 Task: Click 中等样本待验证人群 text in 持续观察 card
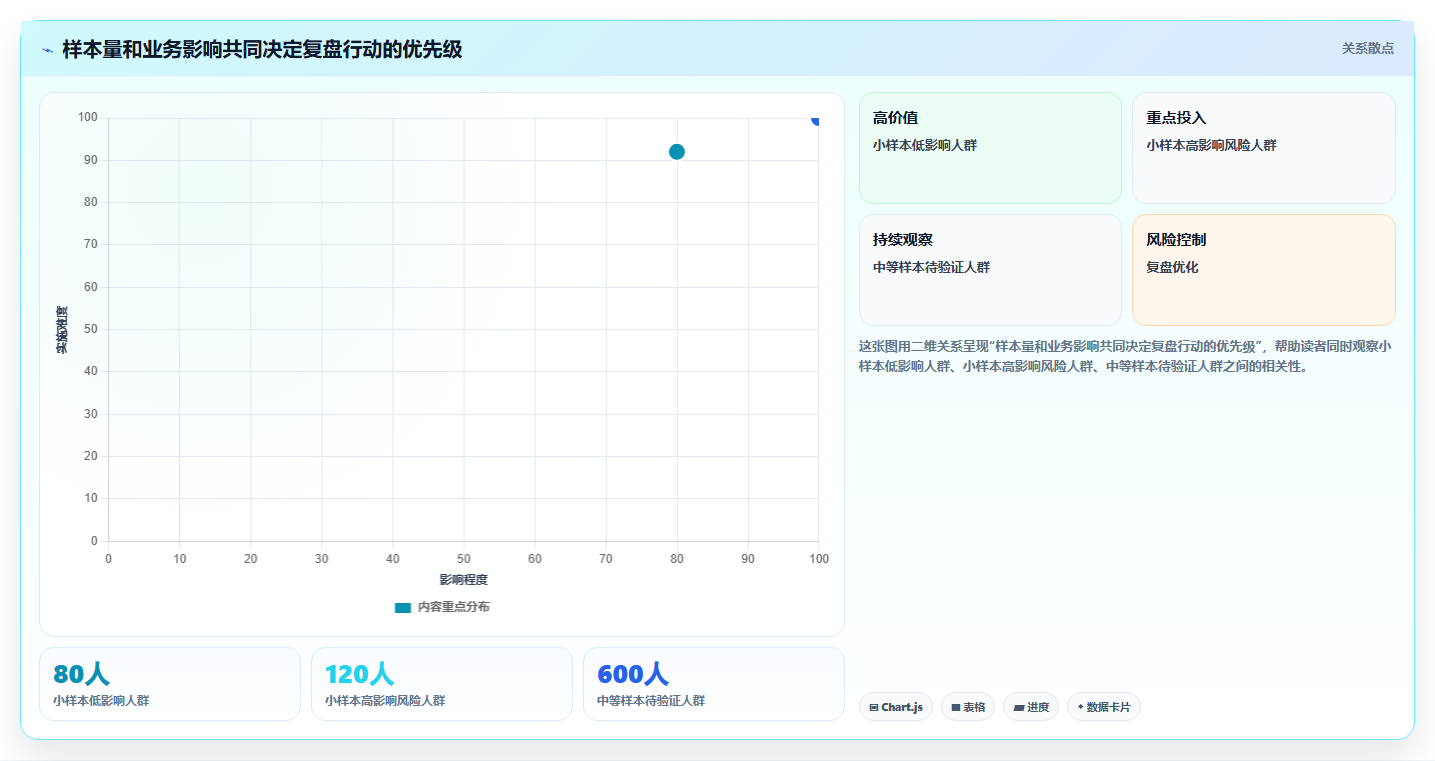[x=931, y=267]
